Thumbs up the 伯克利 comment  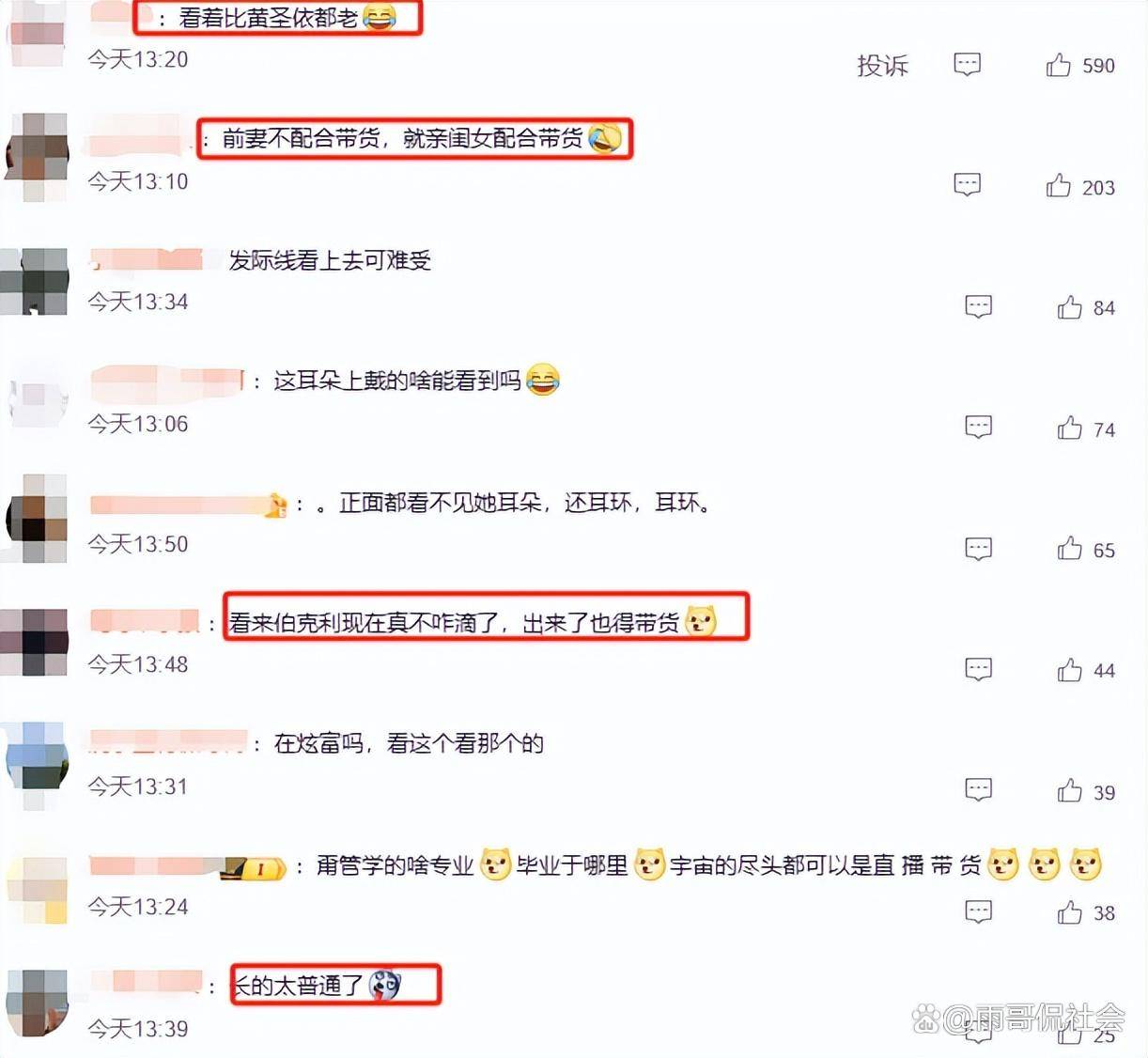pyautogui.click(x=1070, y=670)
